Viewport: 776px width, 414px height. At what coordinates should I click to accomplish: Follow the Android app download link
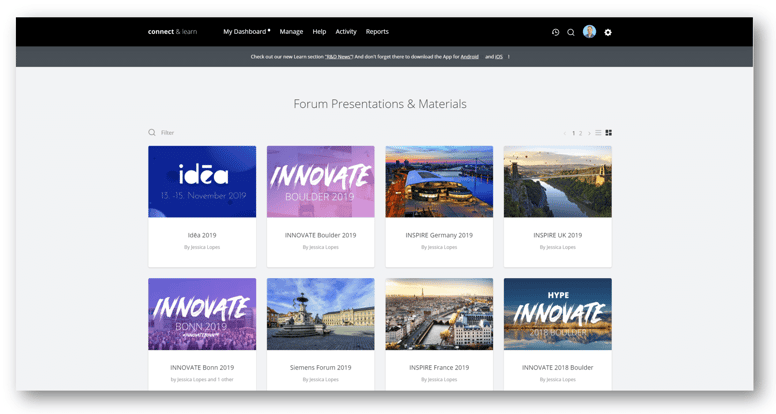pos(470,57)
